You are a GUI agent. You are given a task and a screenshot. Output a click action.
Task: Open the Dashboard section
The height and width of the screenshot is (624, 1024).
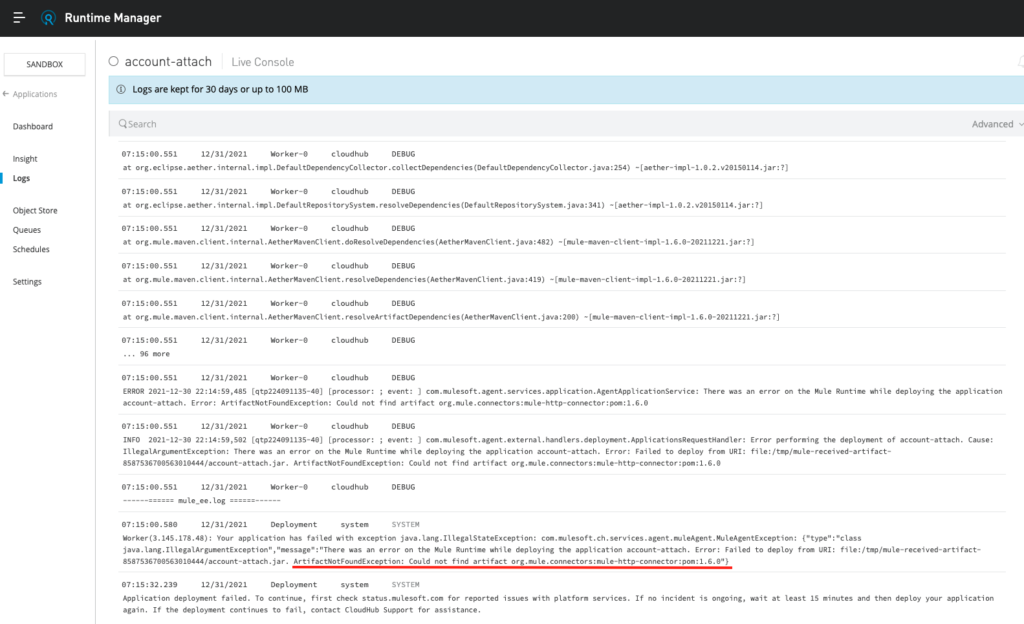pyautogui.click(x=33, y=127)
